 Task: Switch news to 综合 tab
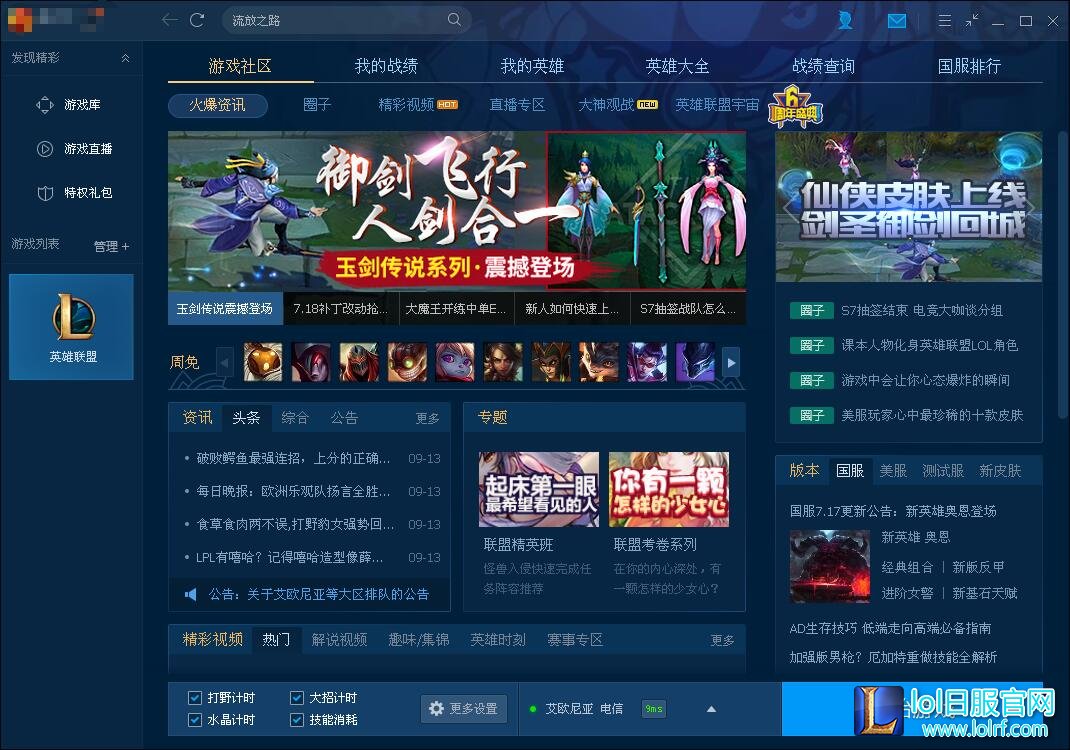point(295,418)
